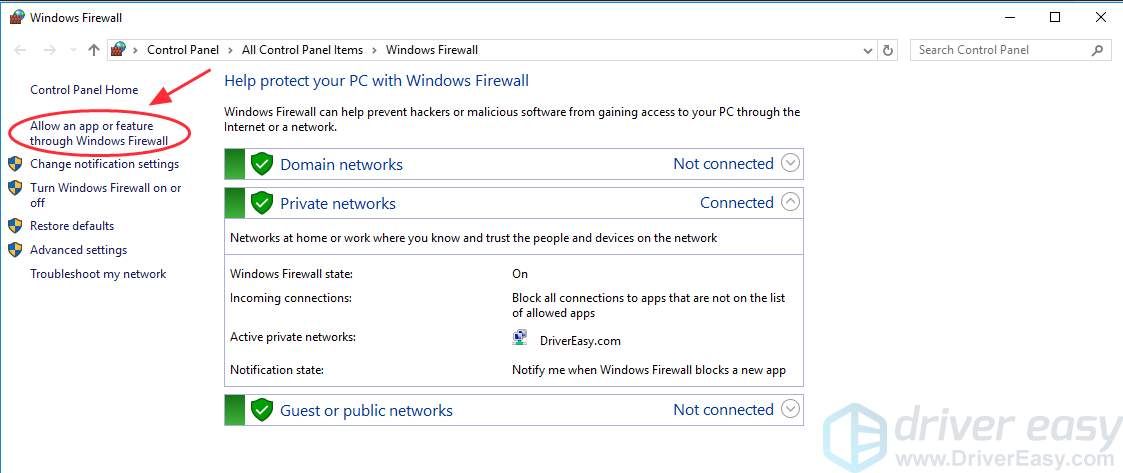
Task: Click the green shield beside Private networks
Action: [262, 203]
